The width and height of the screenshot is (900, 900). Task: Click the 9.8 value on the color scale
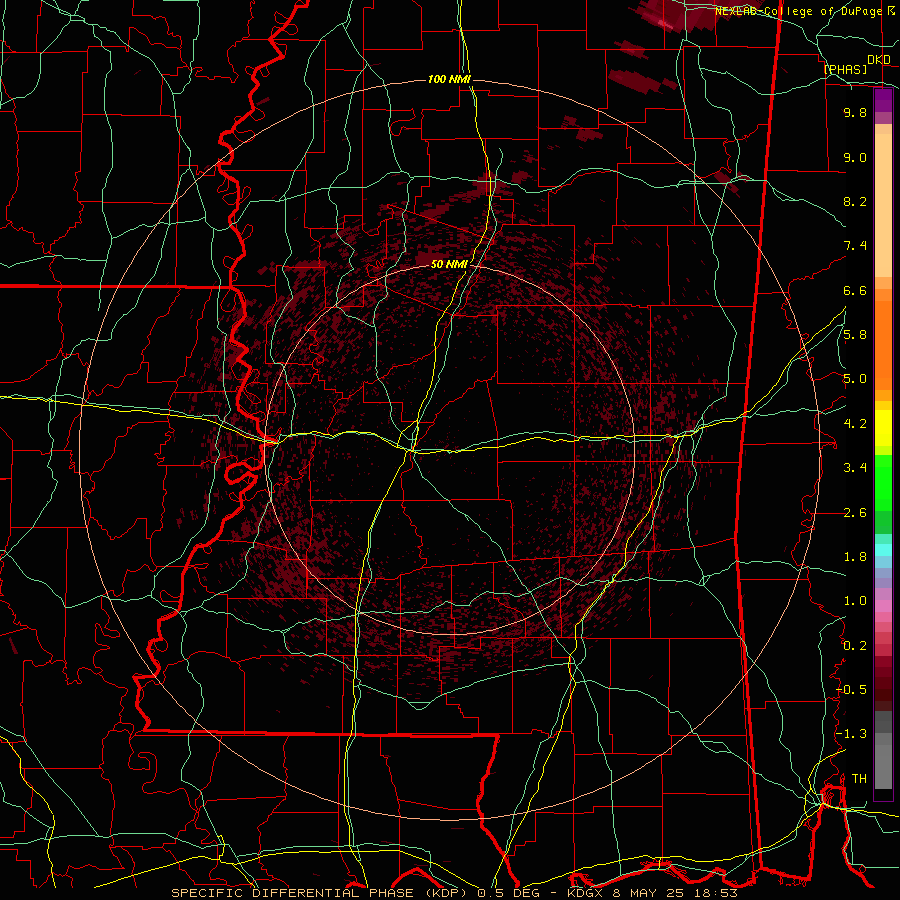coord(855,112)
